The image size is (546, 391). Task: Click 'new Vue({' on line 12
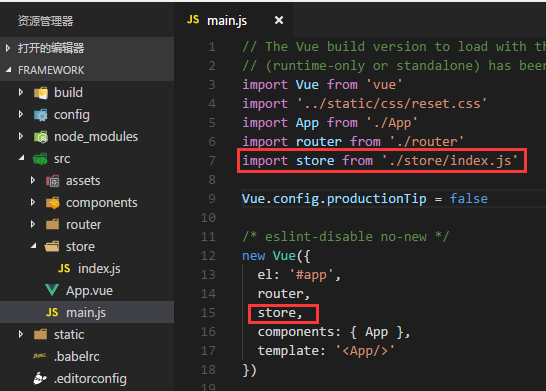point(276,256)
